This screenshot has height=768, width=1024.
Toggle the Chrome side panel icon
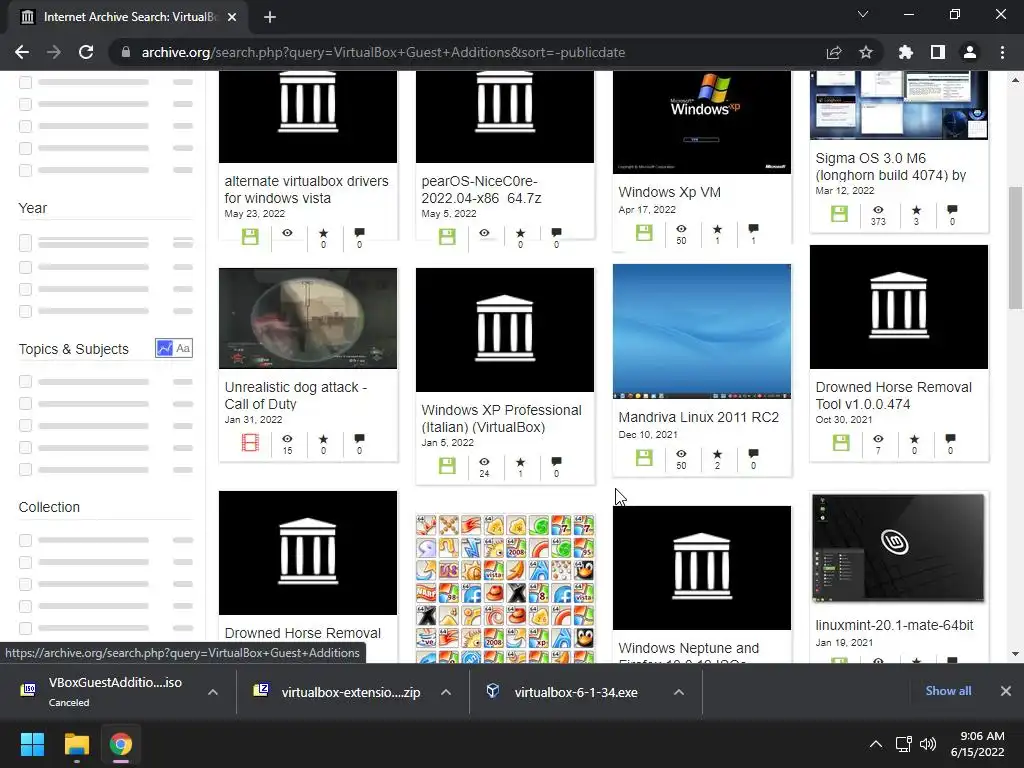938,52
